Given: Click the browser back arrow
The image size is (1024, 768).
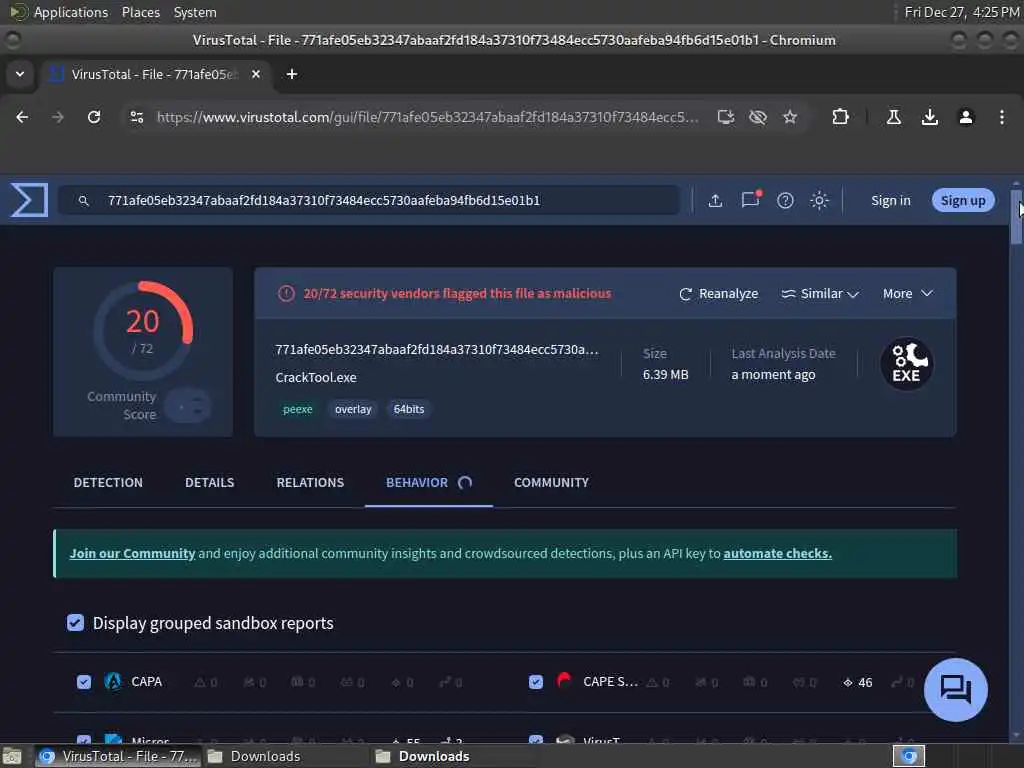Looking at the screenshot, I should coord(22,117).
